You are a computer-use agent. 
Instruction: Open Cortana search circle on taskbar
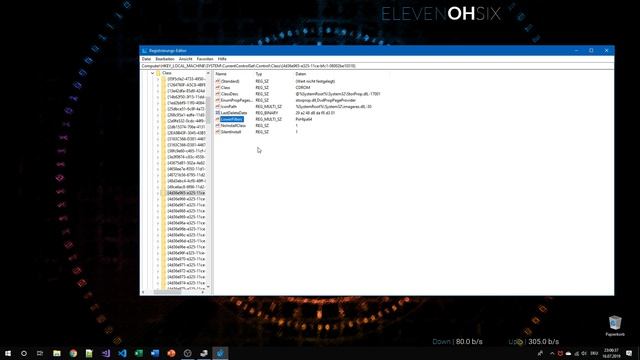(24, 353)
